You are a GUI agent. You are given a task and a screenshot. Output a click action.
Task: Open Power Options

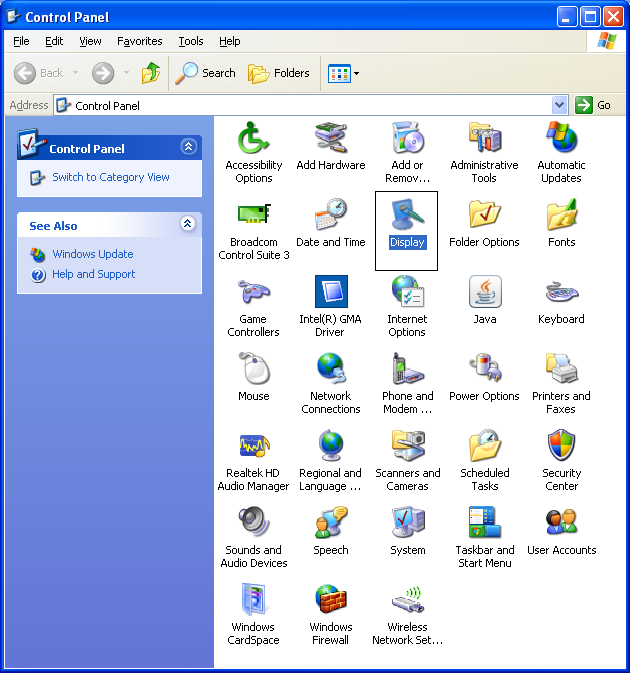pos(485,368)
